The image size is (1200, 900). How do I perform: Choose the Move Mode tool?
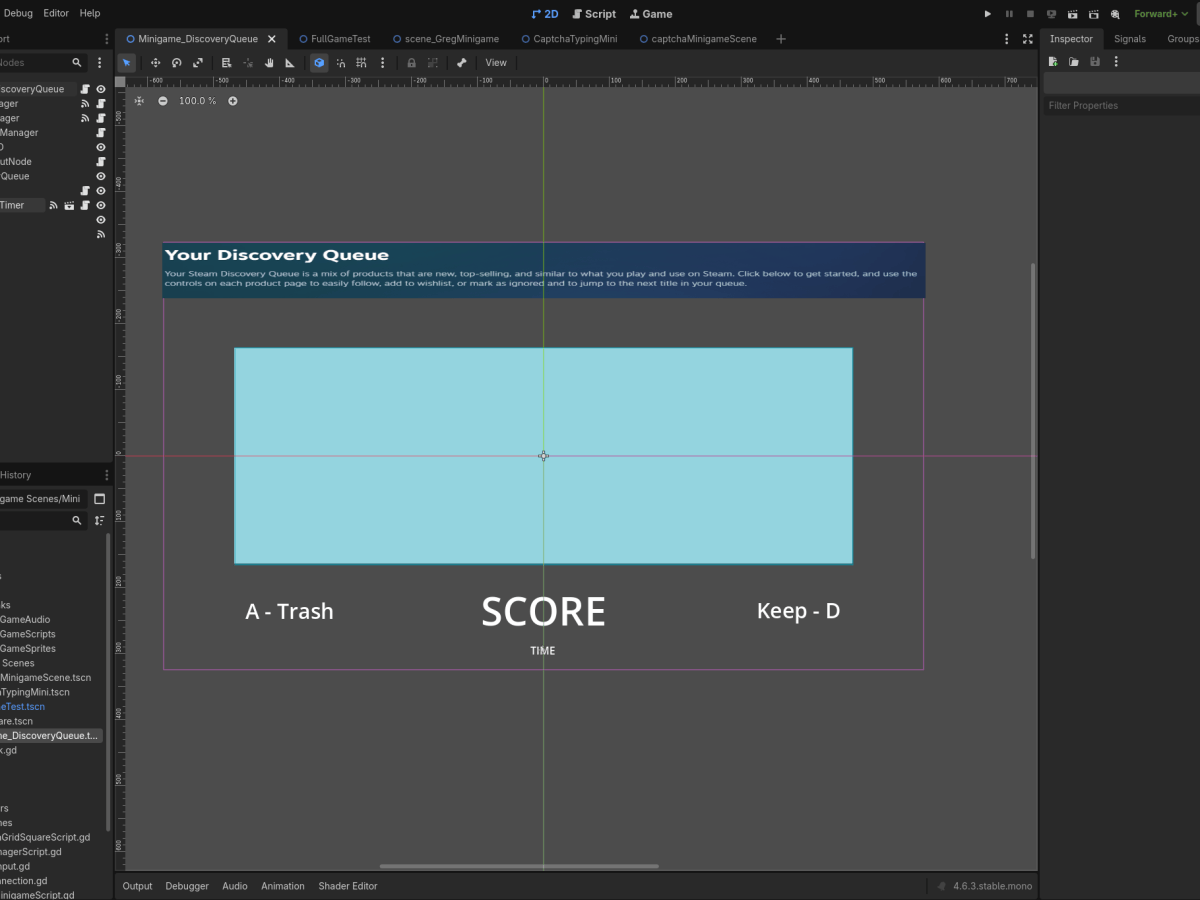(x=155, y=62)
